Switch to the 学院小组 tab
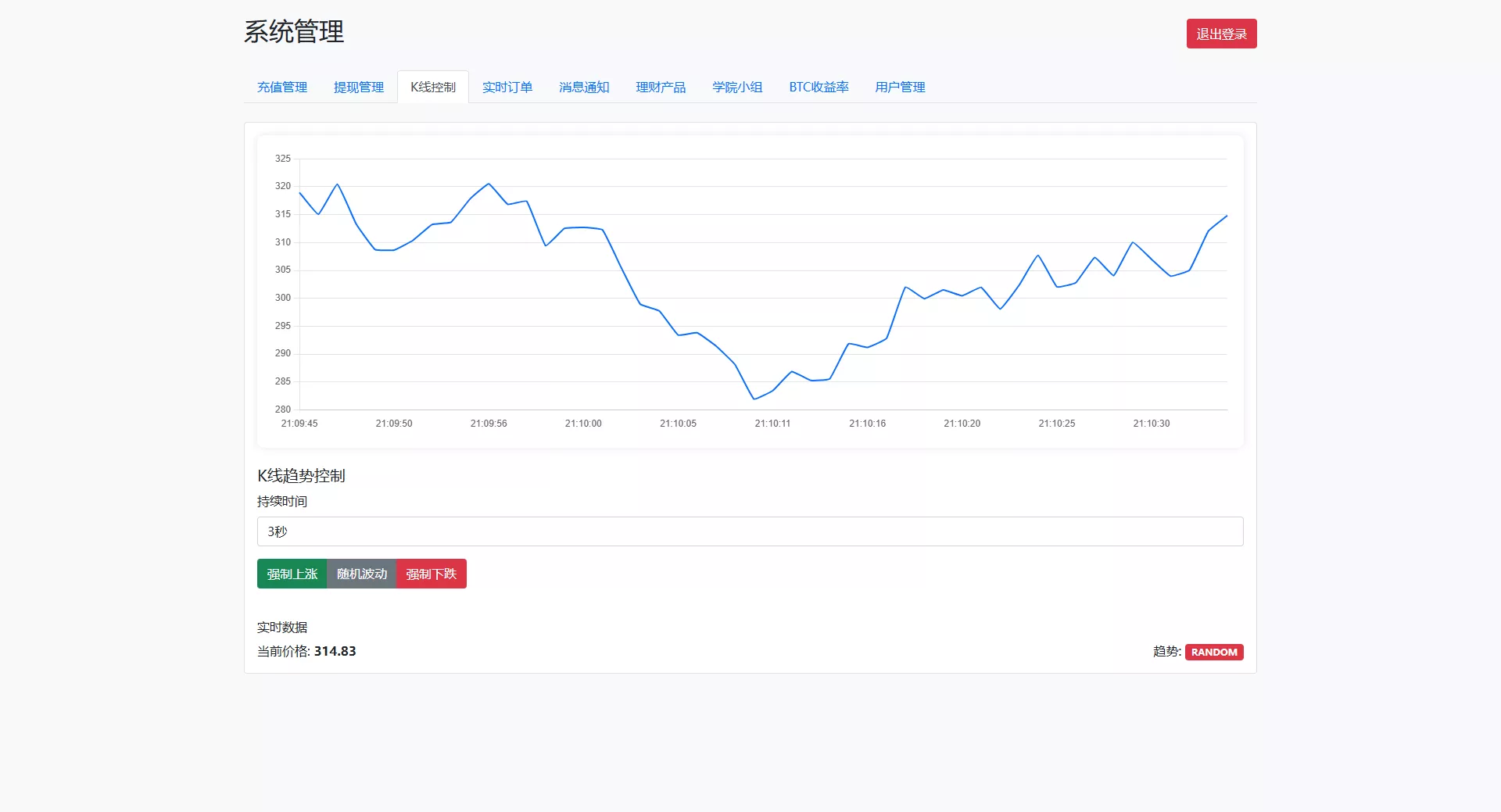 tap(737, 88)
